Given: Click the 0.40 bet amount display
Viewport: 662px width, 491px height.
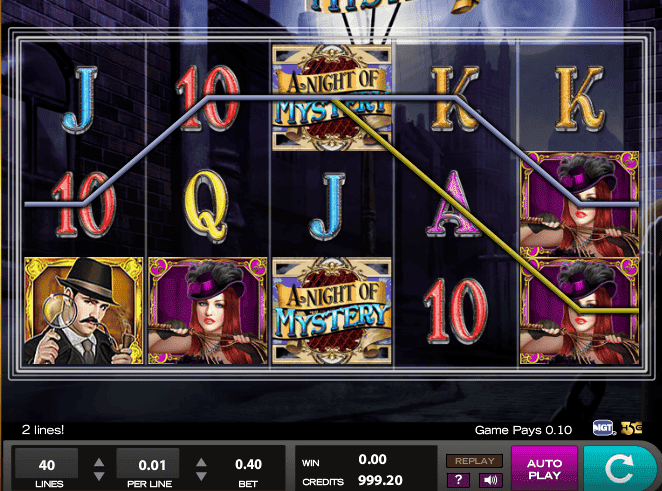Looking at the screenshot, I should 248,464.
